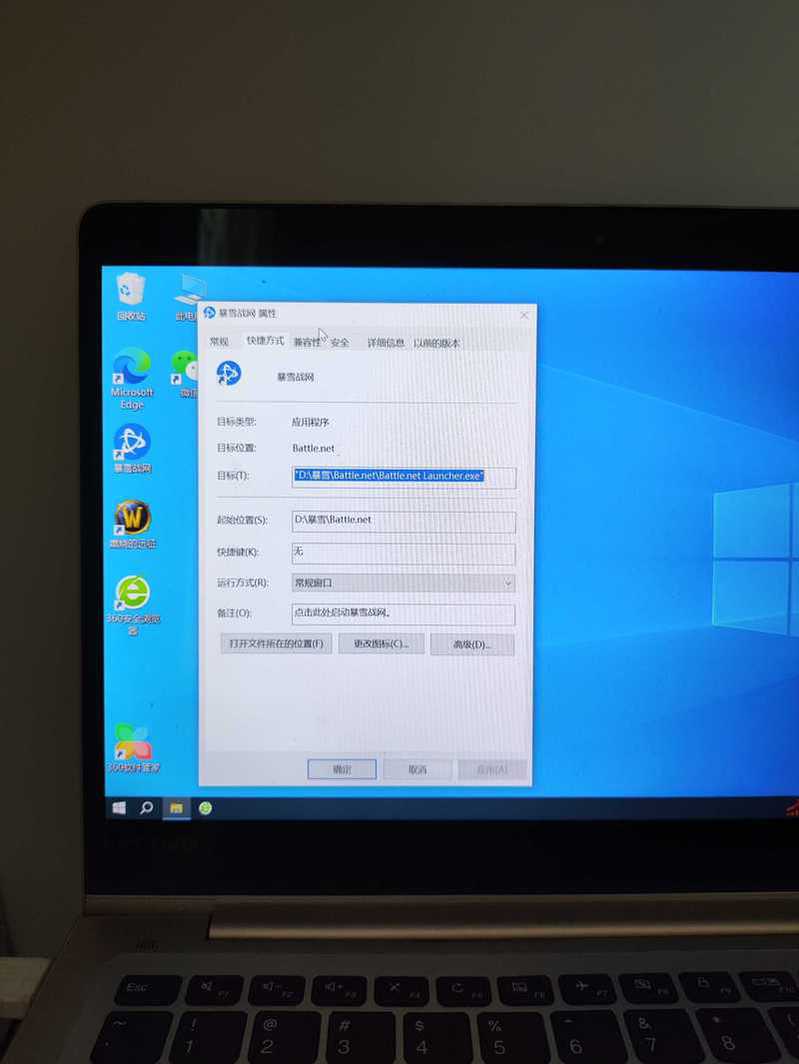Click the File Explorer taskbar icon

176,808
